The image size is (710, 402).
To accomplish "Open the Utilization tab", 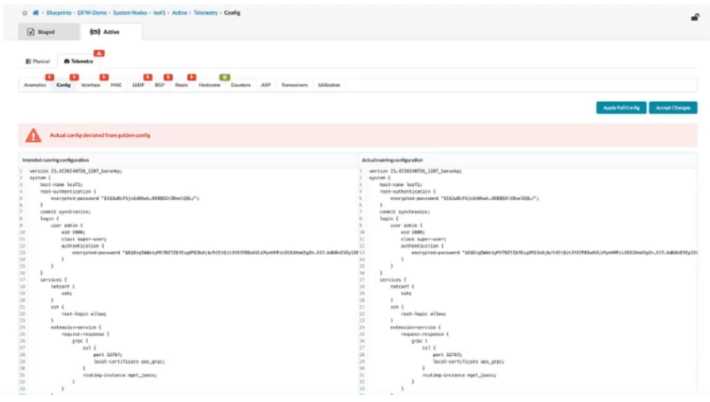I will pos(328,85).
